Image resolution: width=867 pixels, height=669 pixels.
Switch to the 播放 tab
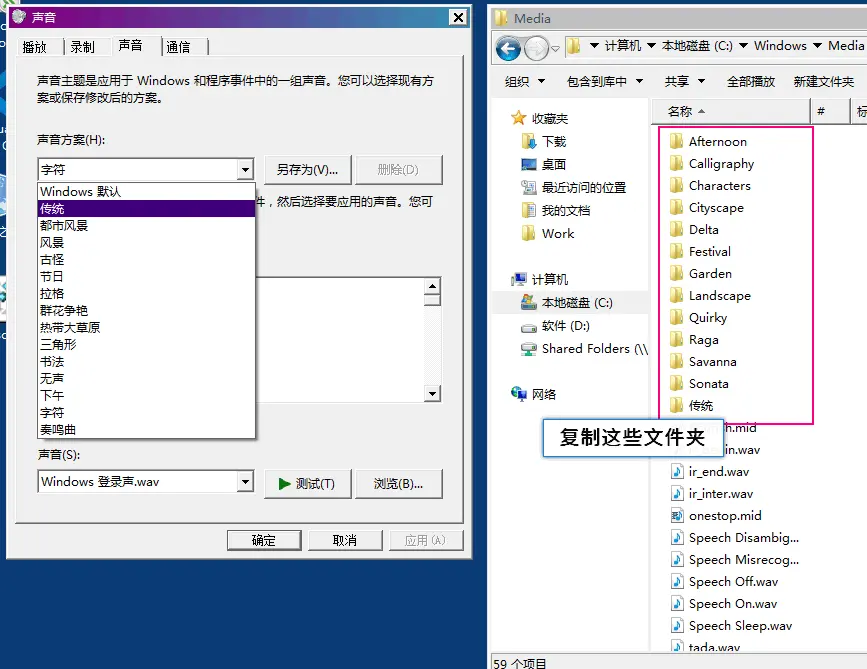pyautogui.click(x=40, y=47)
